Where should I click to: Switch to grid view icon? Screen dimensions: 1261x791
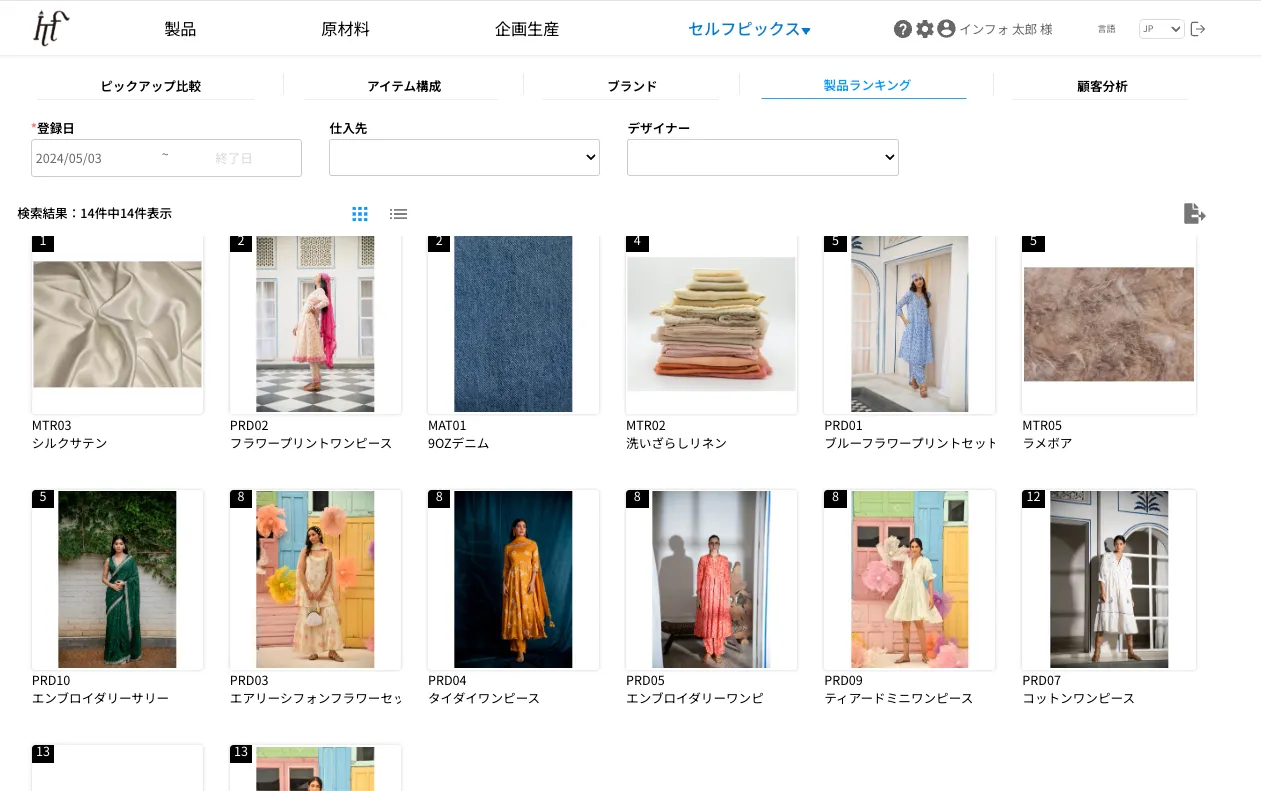[x=360, y=214]
